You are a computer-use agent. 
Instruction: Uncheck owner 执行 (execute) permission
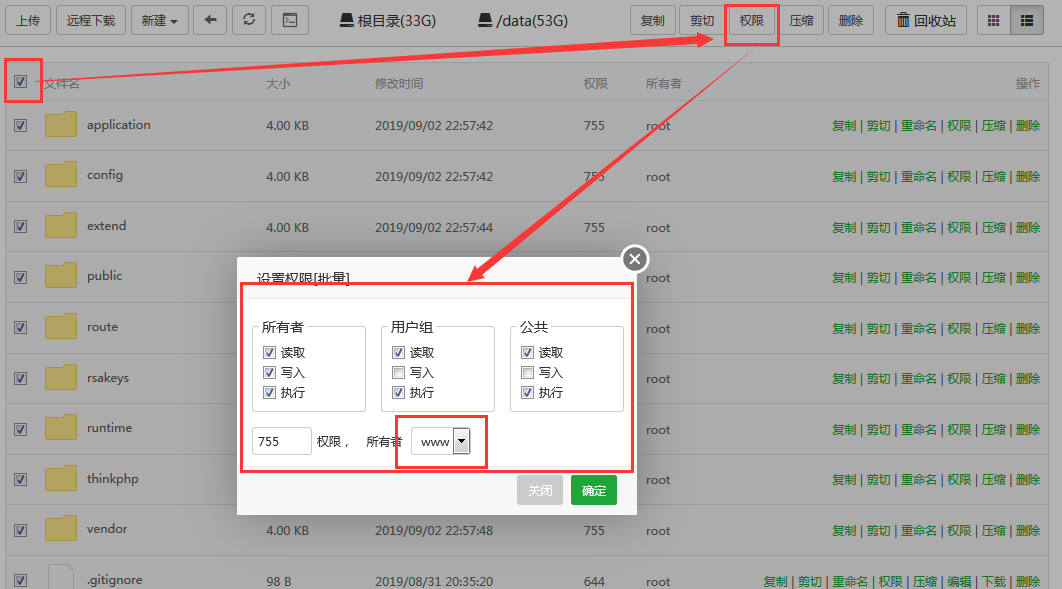[269, 392]
